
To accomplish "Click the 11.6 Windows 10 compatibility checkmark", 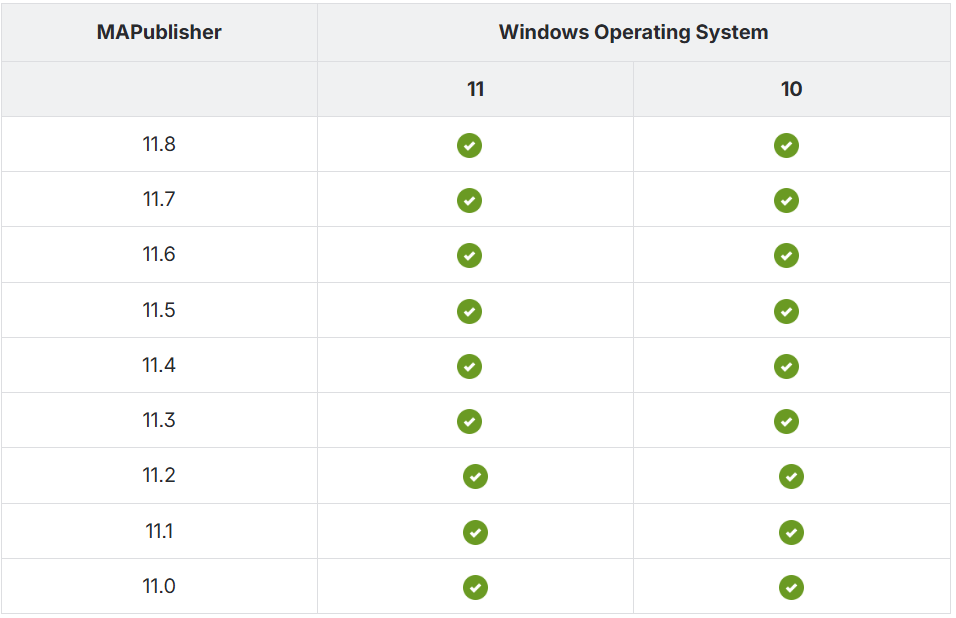I will (x=786, y=255).
